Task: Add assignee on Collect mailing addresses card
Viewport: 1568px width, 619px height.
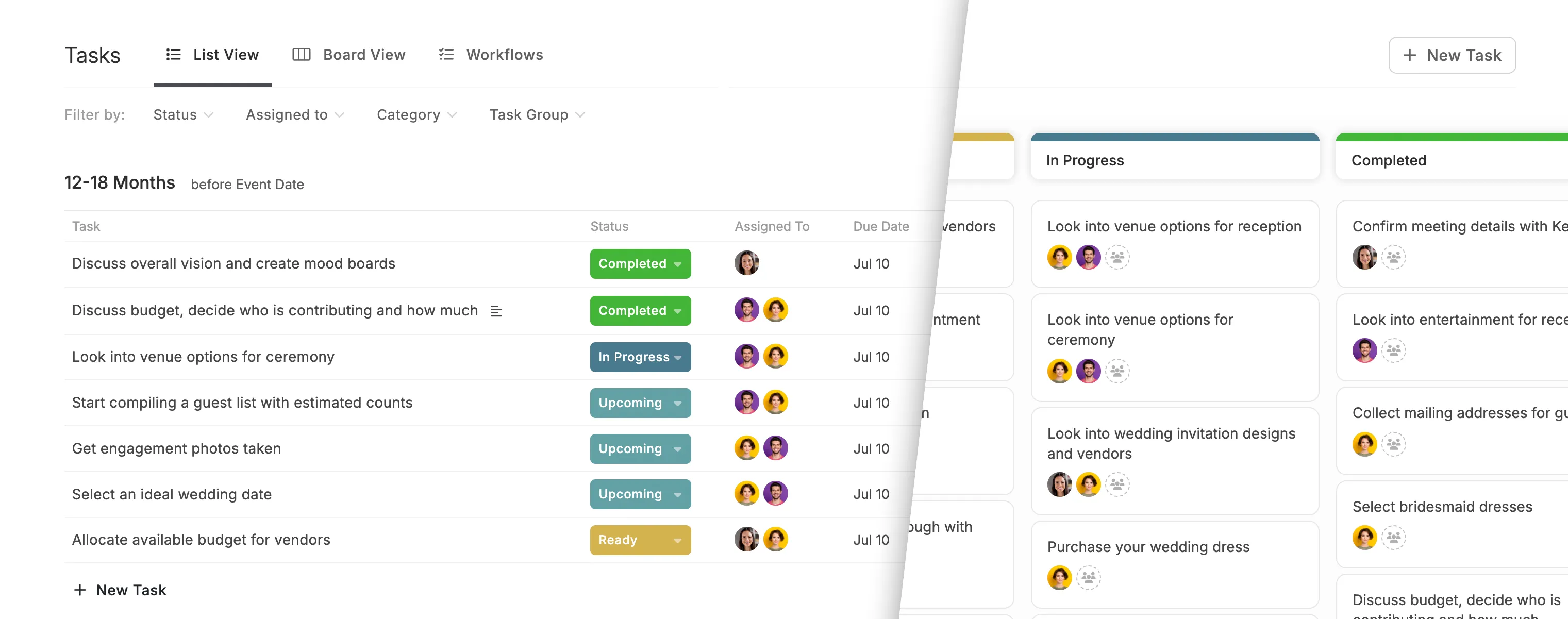Action: pos(1393,444)
